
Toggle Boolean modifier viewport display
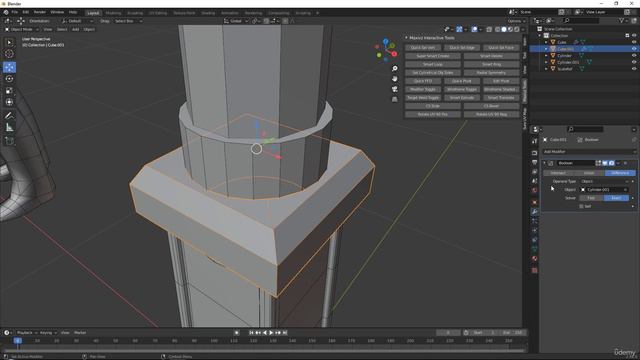[605, 163]
